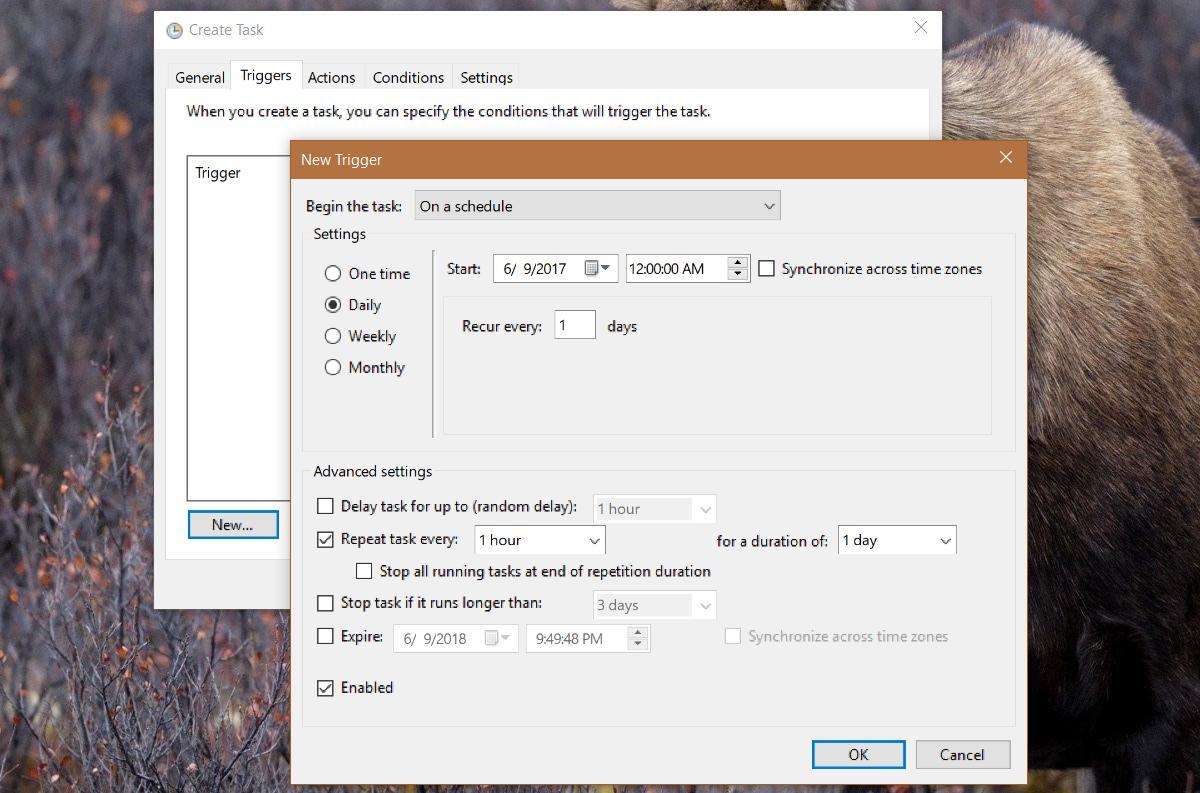This screenshot has height=793, width=1200.
Task: Disable the Enabled checkbox
Action: [x=325, y=687]
